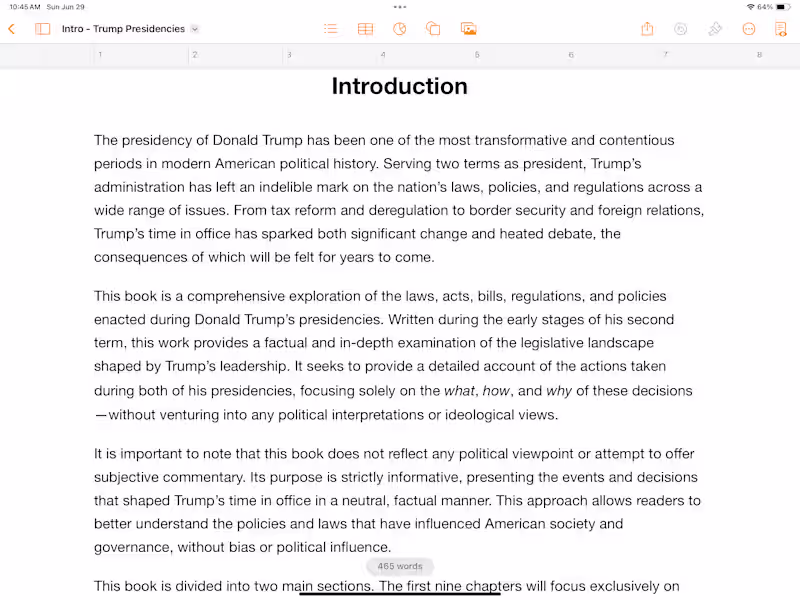Insert a shape from the toolbar
The width and height of the screenshot is (800, 600).
coord(433,29)
